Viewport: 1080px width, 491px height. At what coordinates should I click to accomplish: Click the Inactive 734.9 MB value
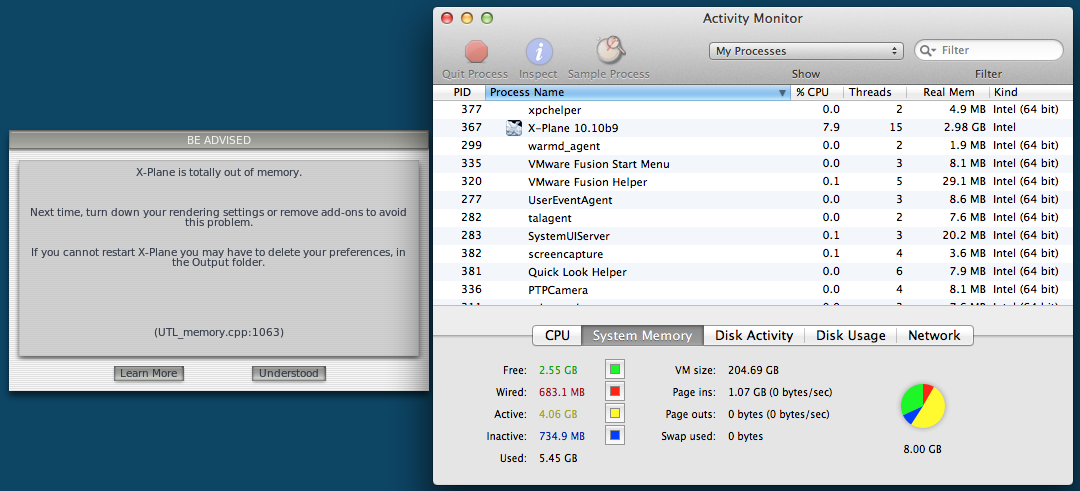tap(562, 436)
